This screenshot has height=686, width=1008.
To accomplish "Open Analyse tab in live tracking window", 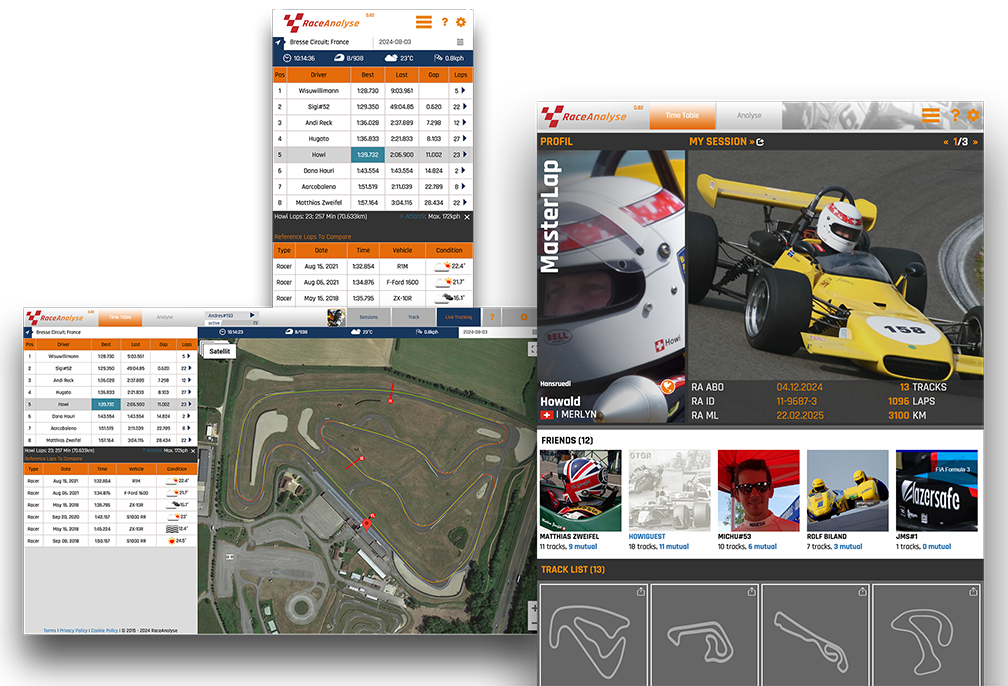I will click(165, 317).
